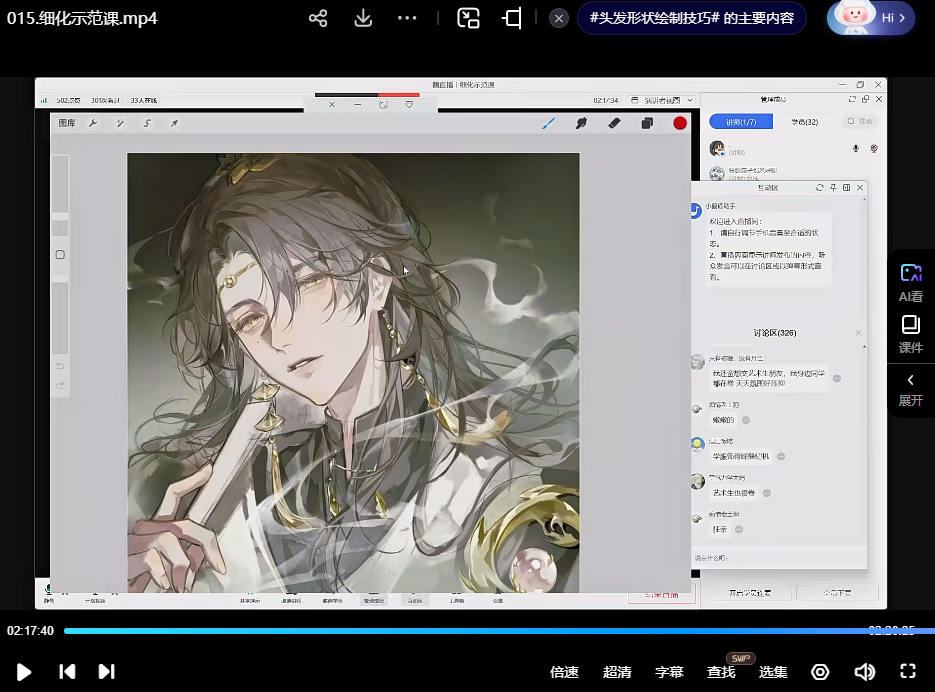The width and height of the screenshot is (935, 692).
Task: Open the three-dot more options menu
Action: [x=407, y=18]
